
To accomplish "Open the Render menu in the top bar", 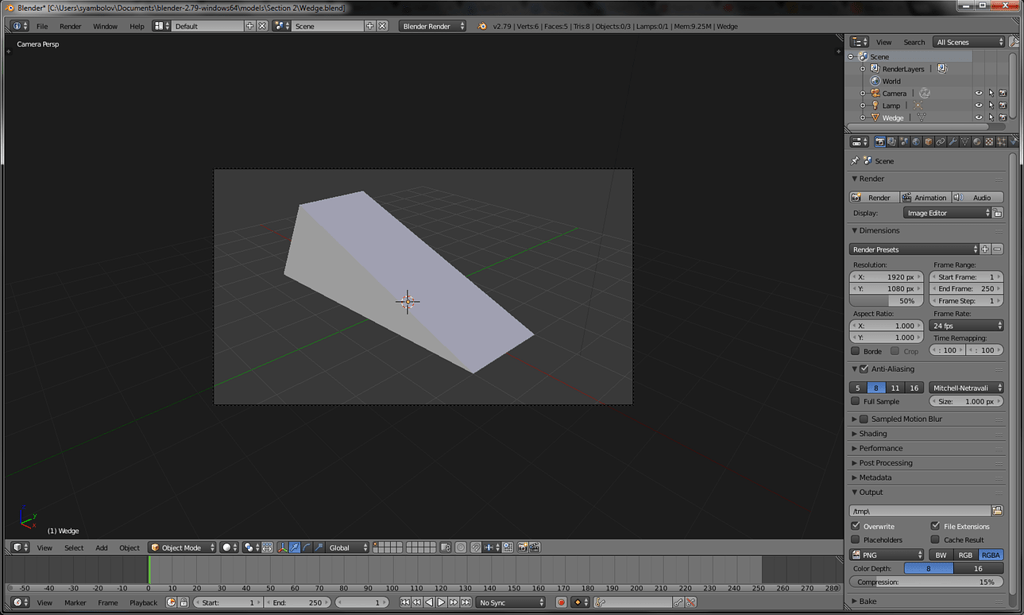I will tap(68, 26).
